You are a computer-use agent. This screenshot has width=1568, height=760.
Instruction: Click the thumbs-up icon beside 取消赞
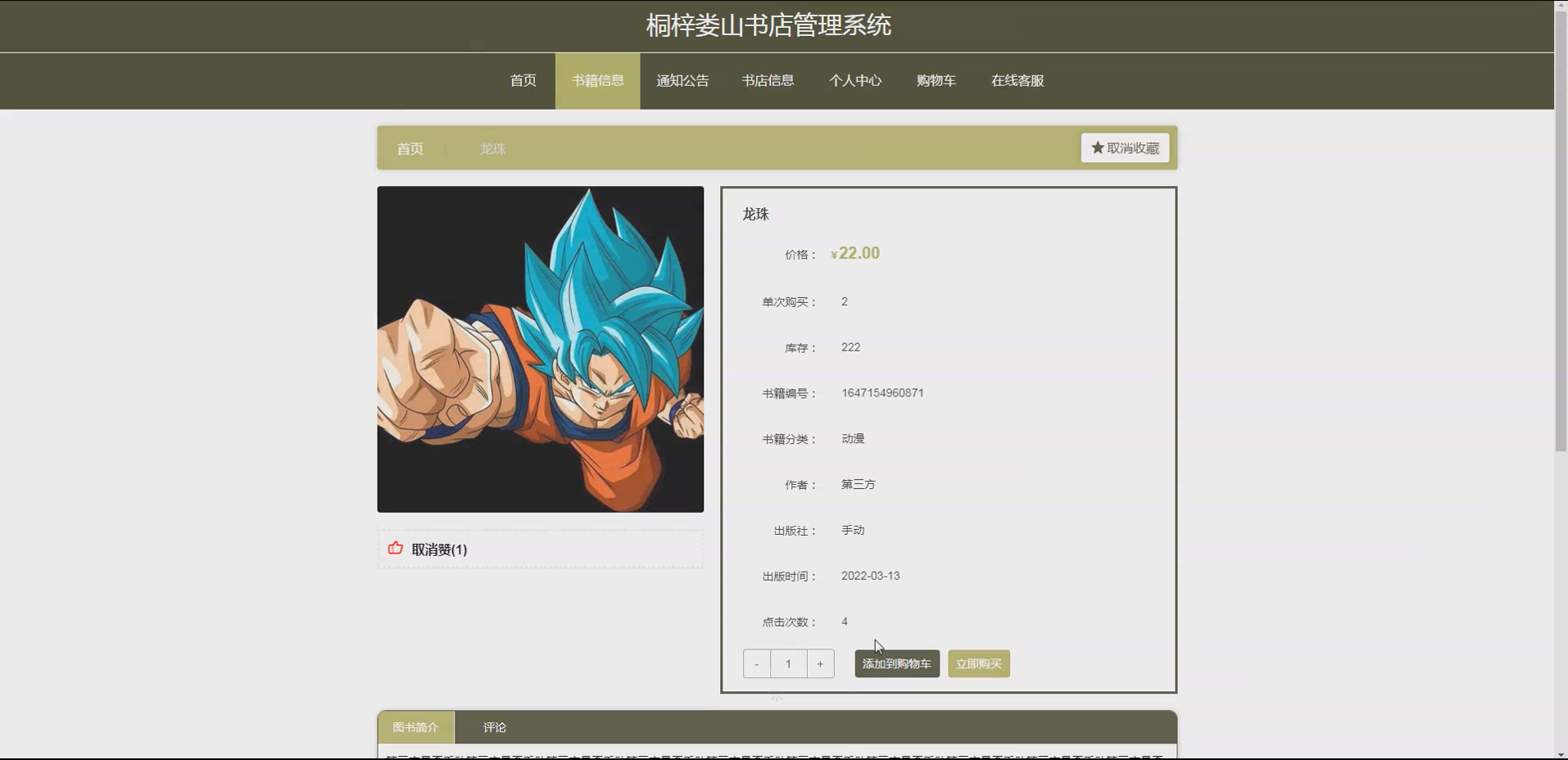click(395, 549)
